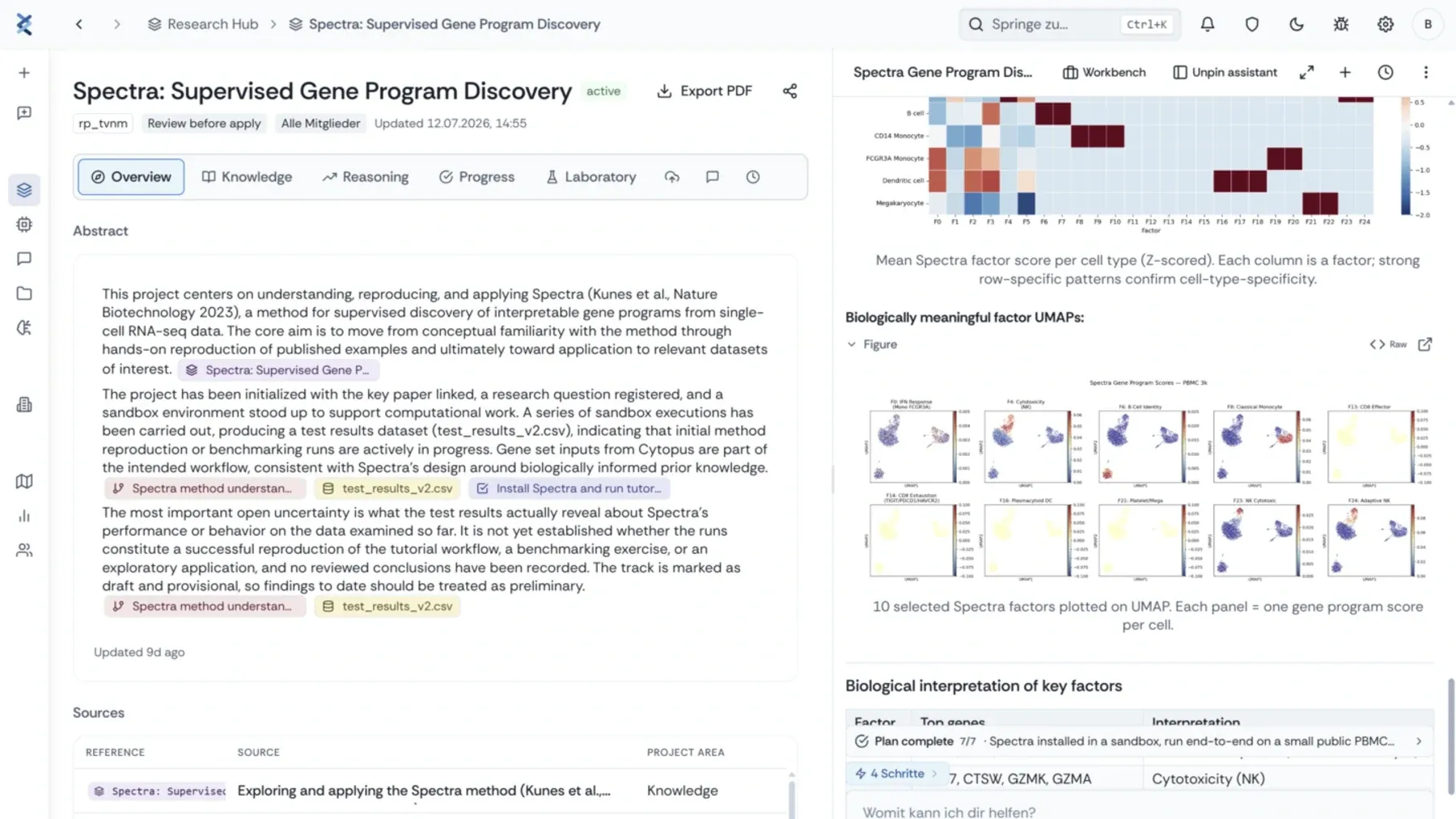This screenshot has width=1456, height=819.
Task: Switch to the Reasoning tab
Action: click(x=366, y=177)
